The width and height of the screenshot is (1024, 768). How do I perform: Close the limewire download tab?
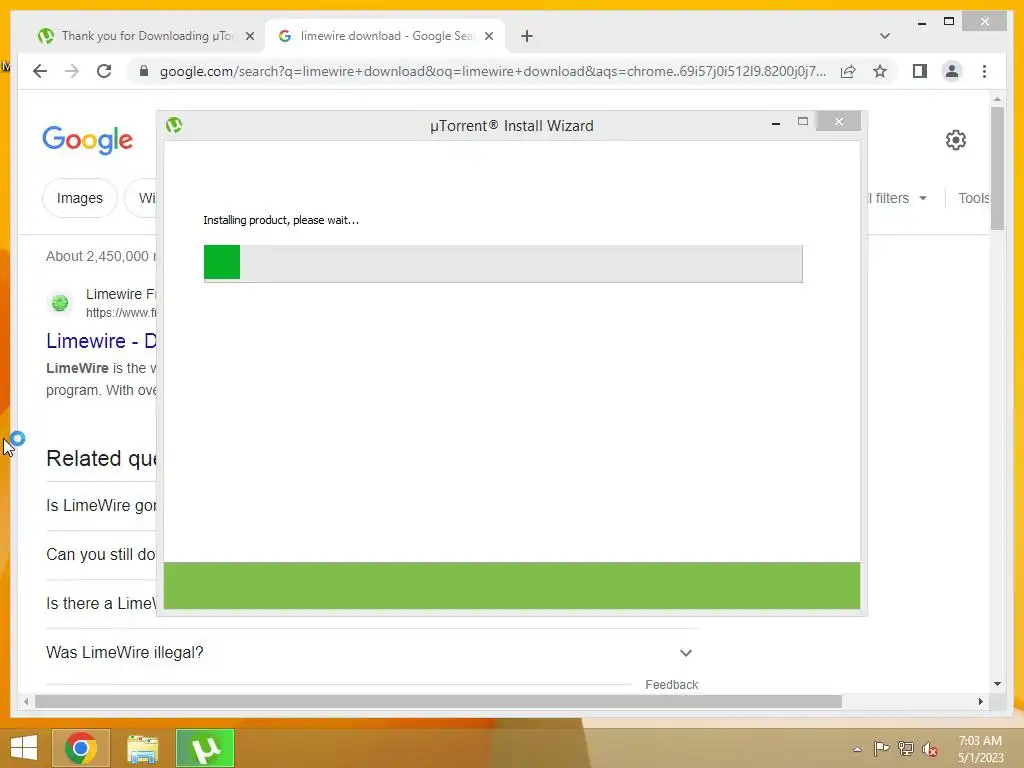488,36
